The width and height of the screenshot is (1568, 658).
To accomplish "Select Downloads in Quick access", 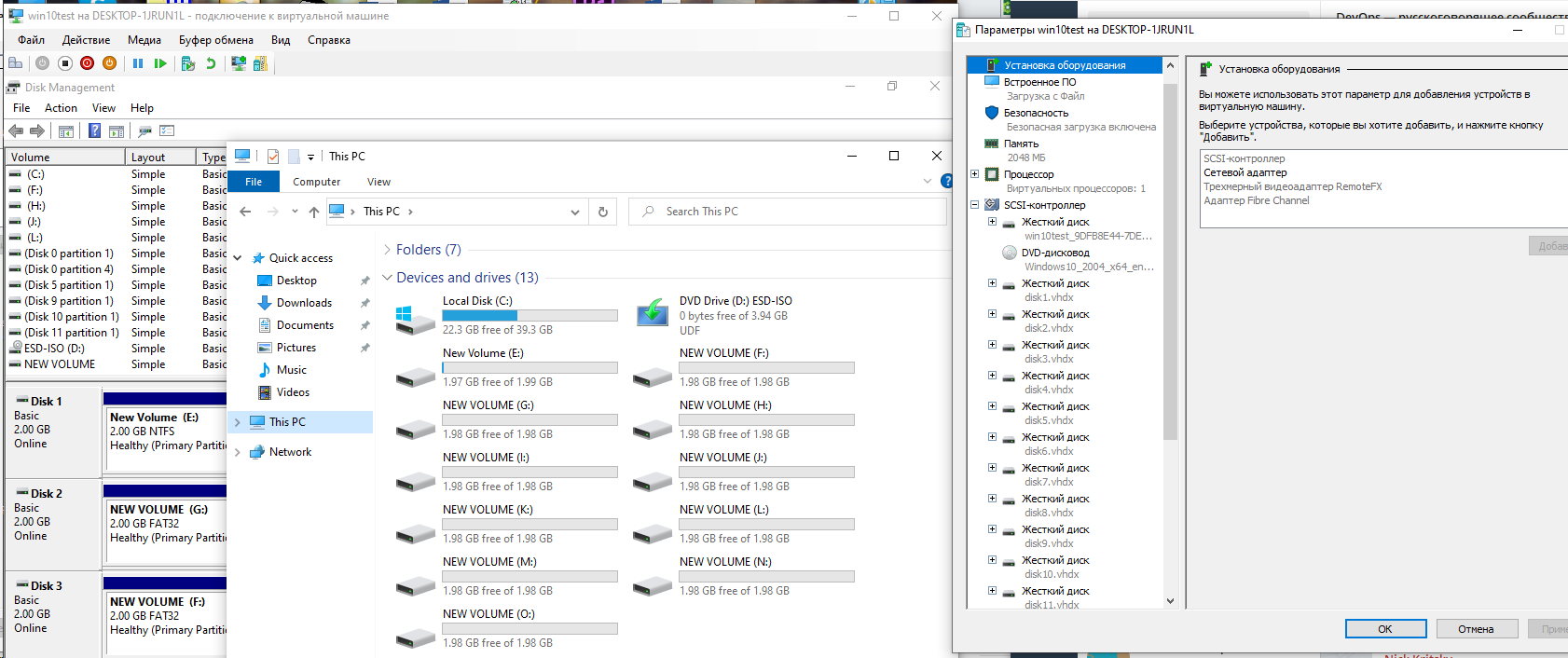I will (x=304, y=303).
